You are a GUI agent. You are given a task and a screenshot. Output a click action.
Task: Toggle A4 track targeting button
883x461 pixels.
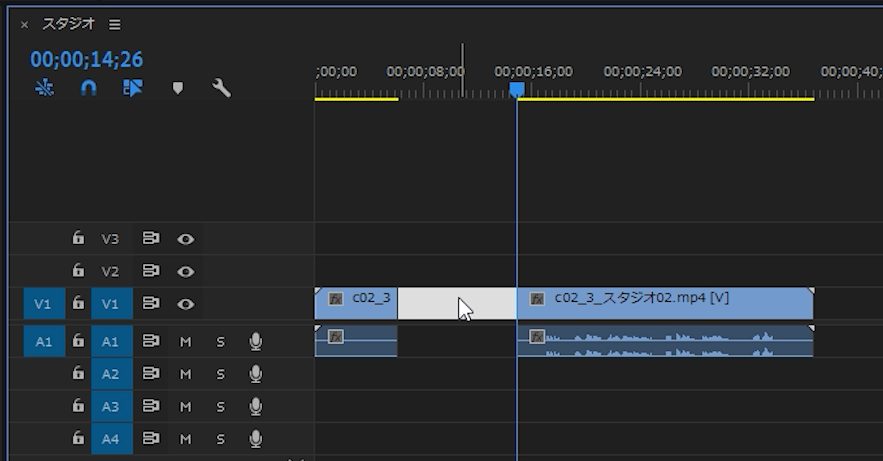tap(112, 438)
